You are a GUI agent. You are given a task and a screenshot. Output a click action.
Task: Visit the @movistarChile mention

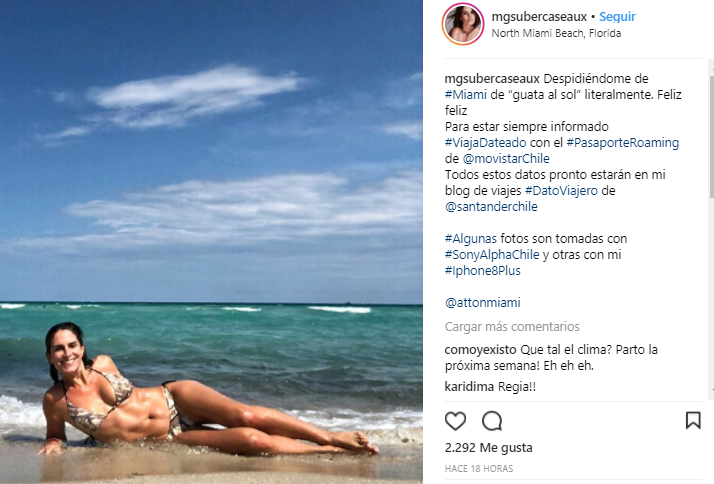506,158
